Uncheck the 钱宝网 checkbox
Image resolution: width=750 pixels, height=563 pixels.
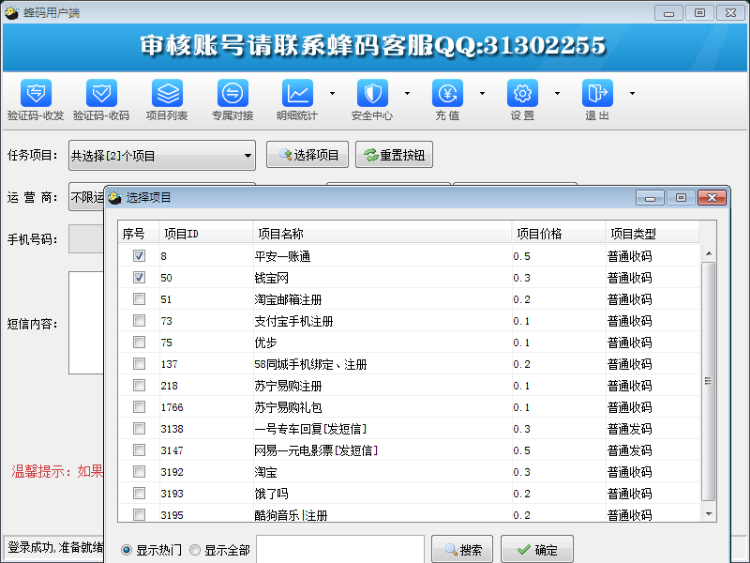point(139,277)
